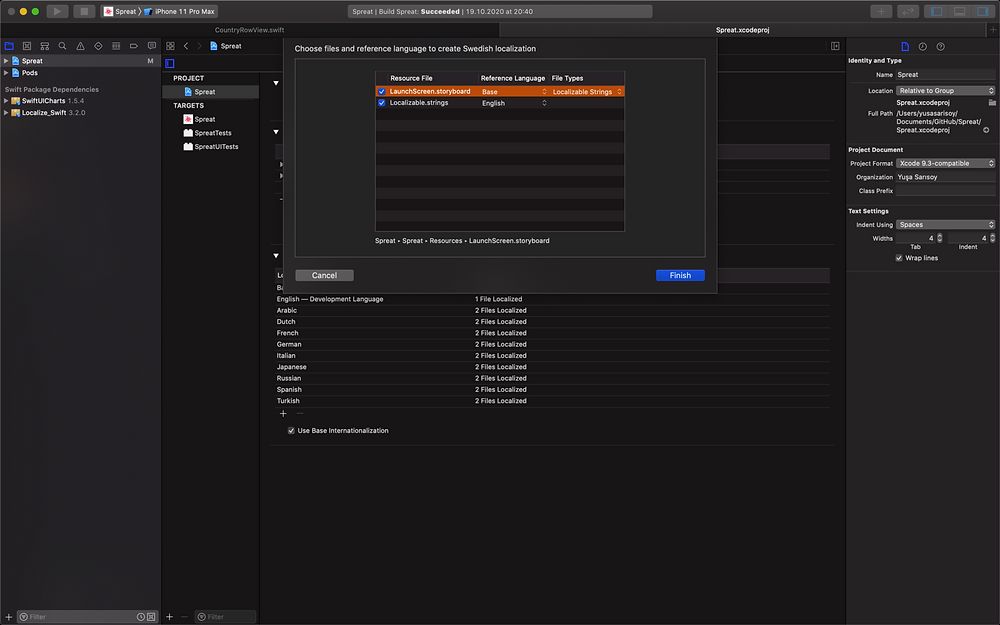Screen dimensions: 1000x625
Task: Uncheck the LaunchScreen.storyboard resource file
Action: (381, 91)
